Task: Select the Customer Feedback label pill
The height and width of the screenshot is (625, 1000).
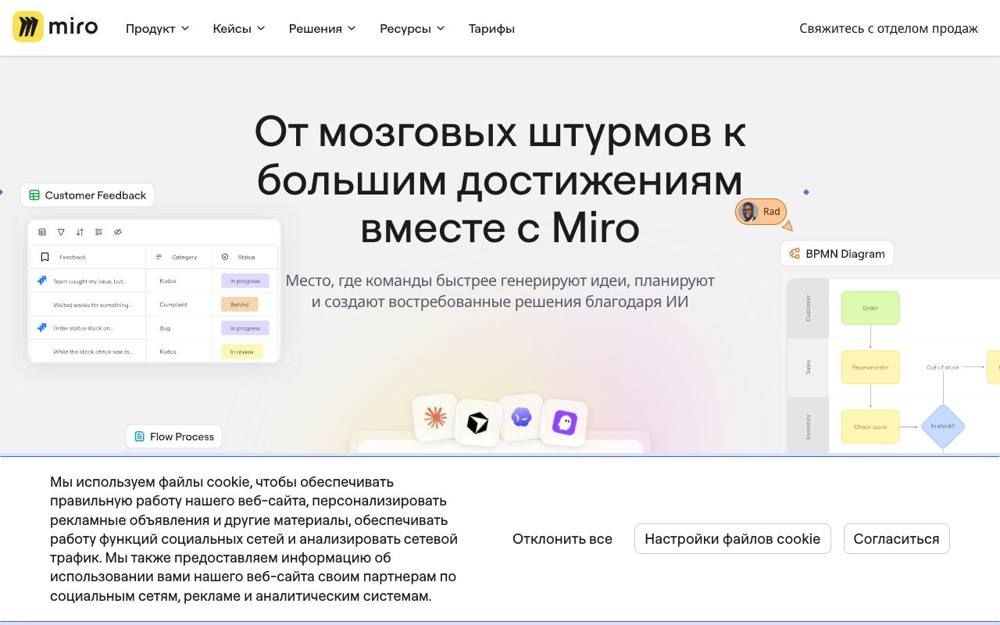Action: (87, 195)
